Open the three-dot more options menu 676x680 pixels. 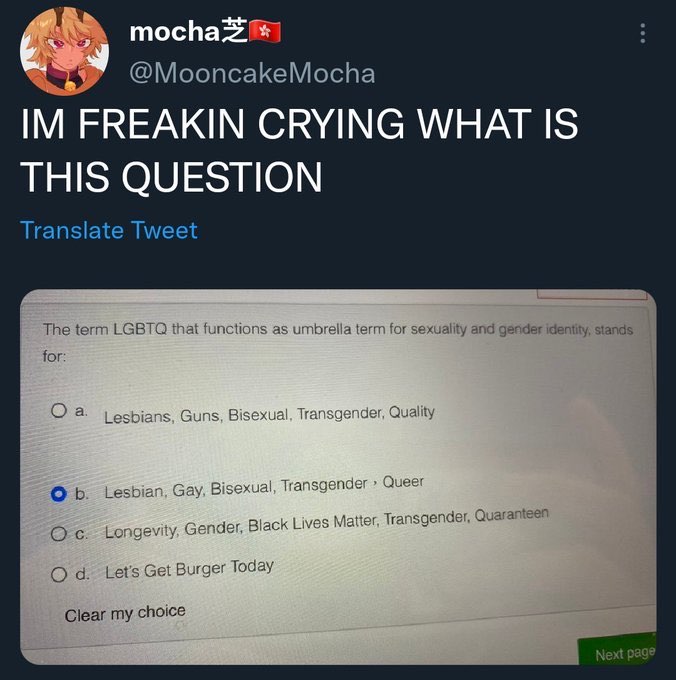(x=643, y=33)
